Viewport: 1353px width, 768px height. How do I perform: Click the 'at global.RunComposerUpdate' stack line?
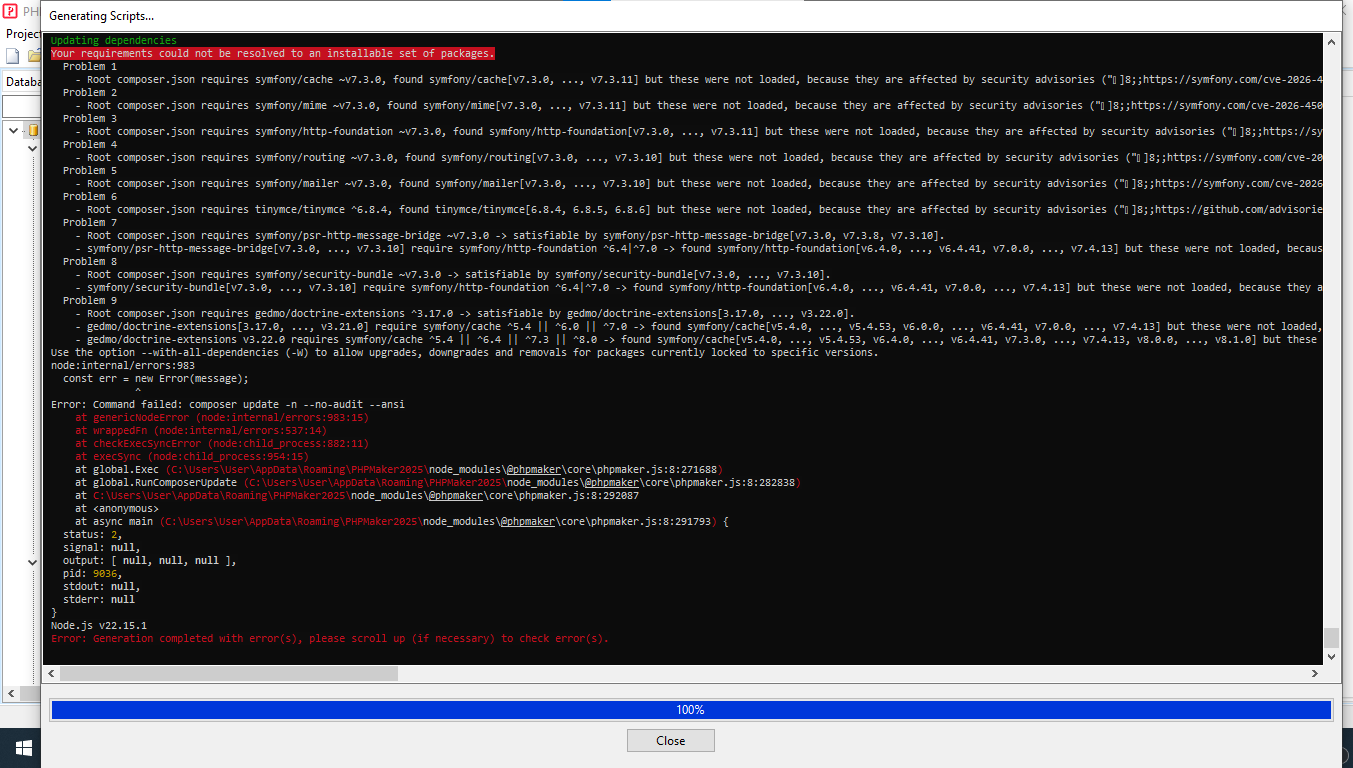[x=437, y=482]
